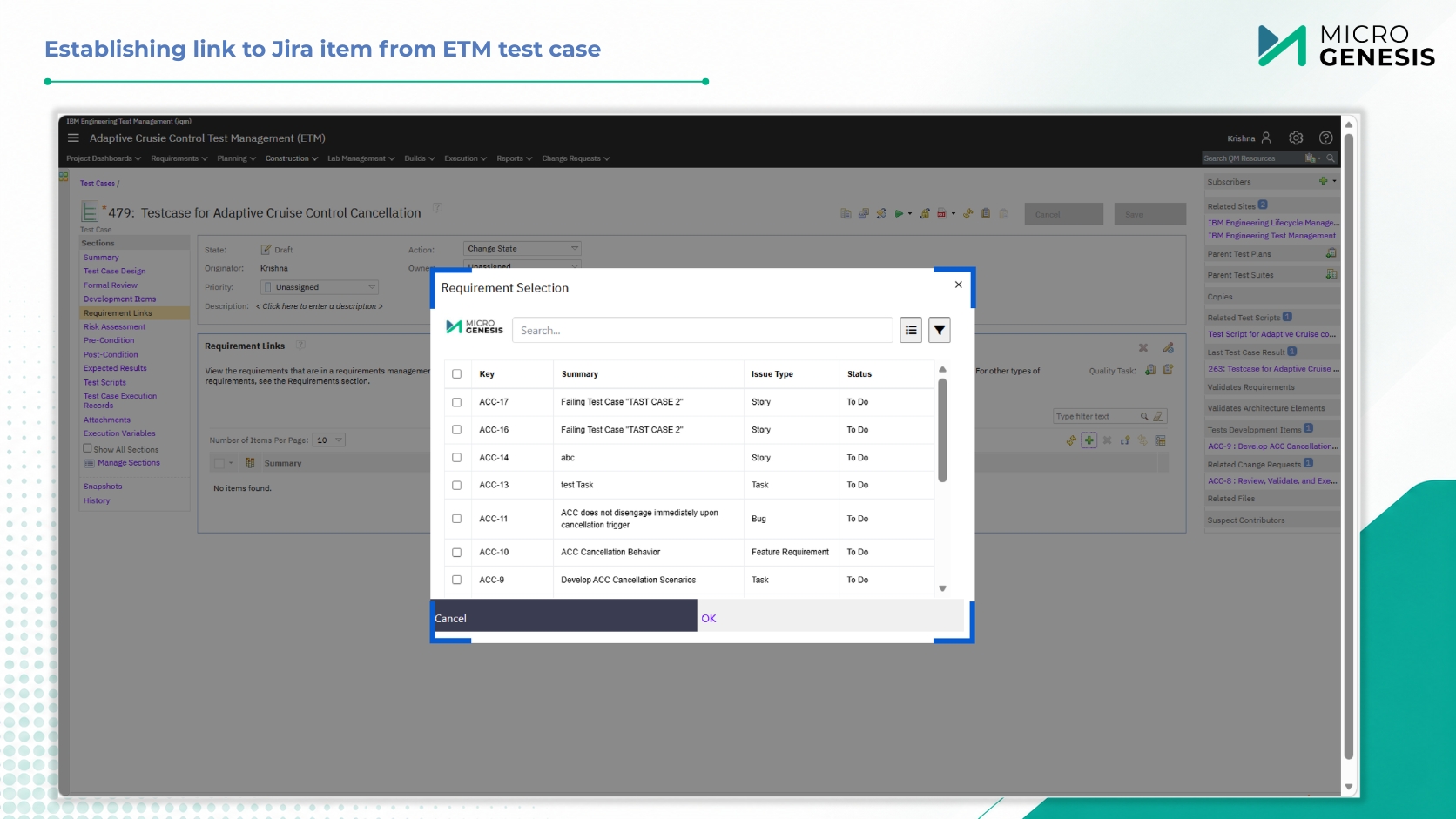Image resolution: width=1456 pixels, height=819 pixels.
Task: Check the box for ACC-17
Action: 456,402
